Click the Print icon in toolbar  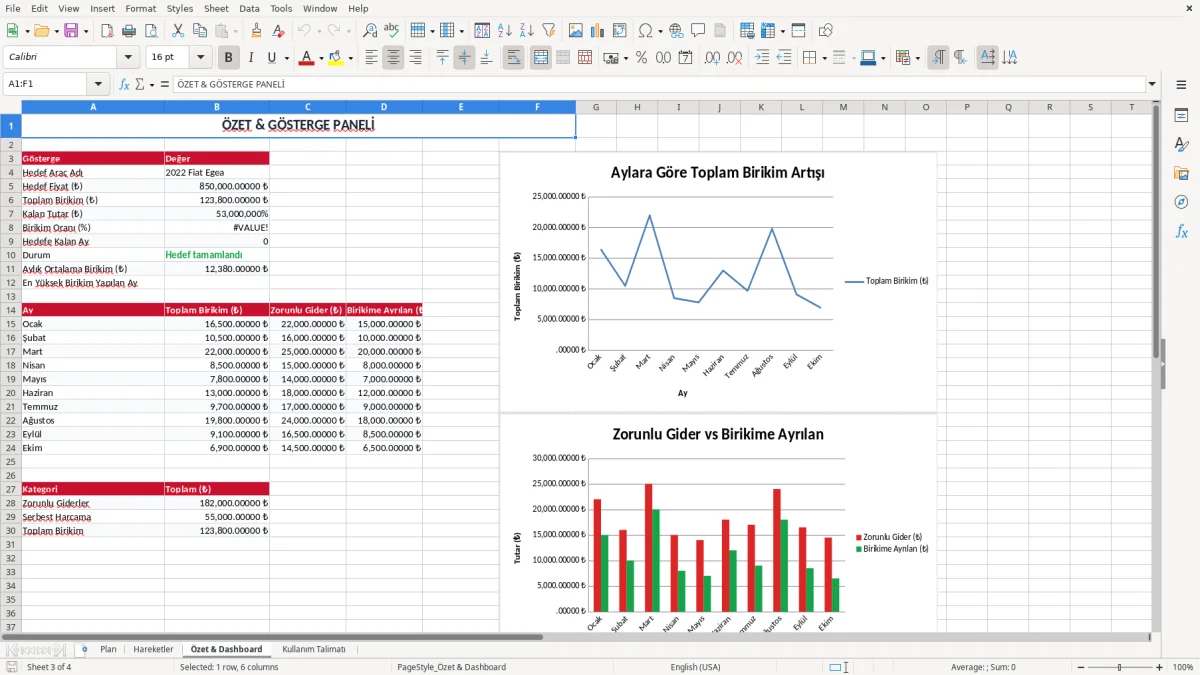coord(129,31)
